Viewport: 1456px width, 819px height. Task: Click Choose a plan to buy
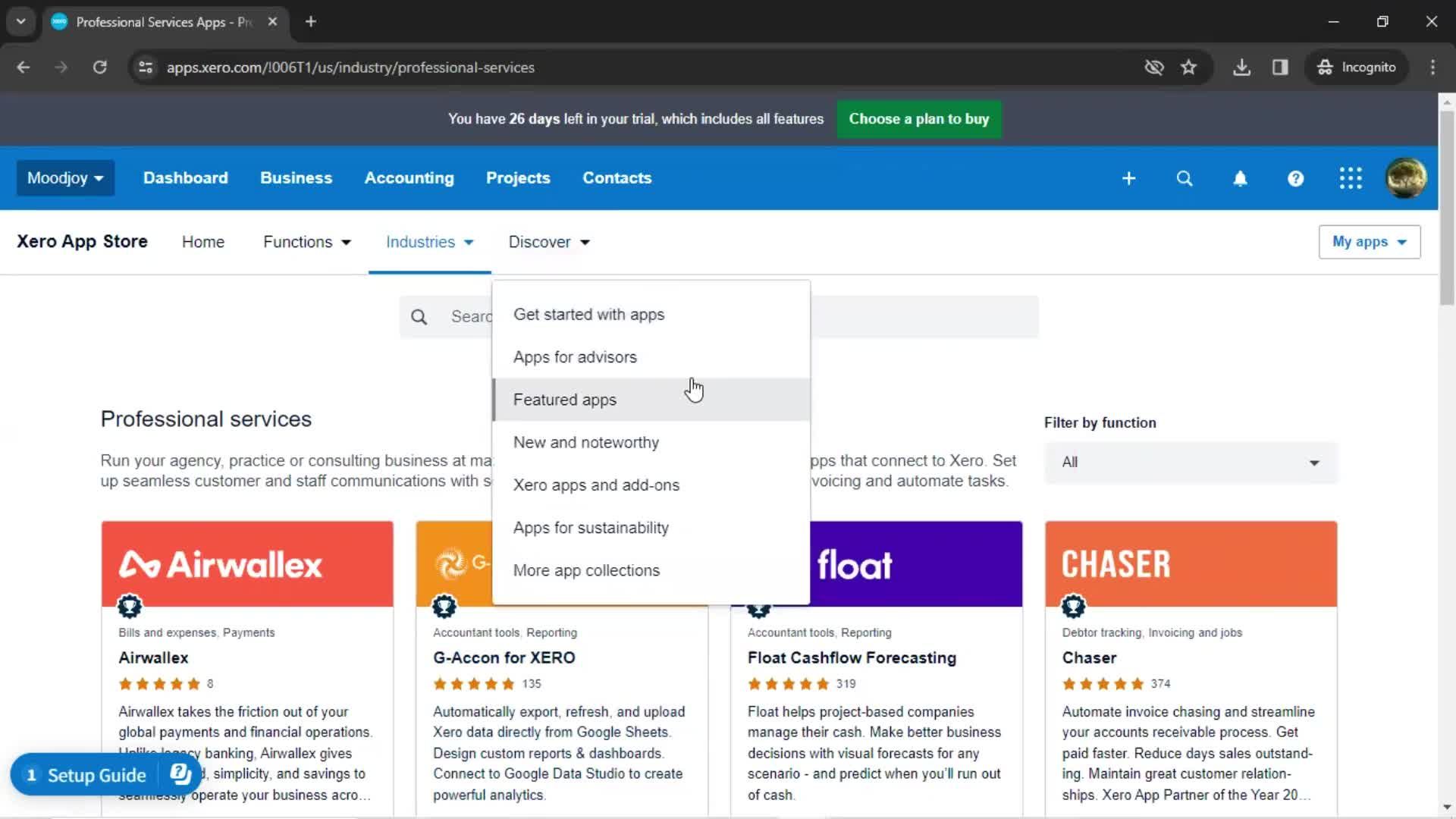pyautogui.click(x=918, y=119)
